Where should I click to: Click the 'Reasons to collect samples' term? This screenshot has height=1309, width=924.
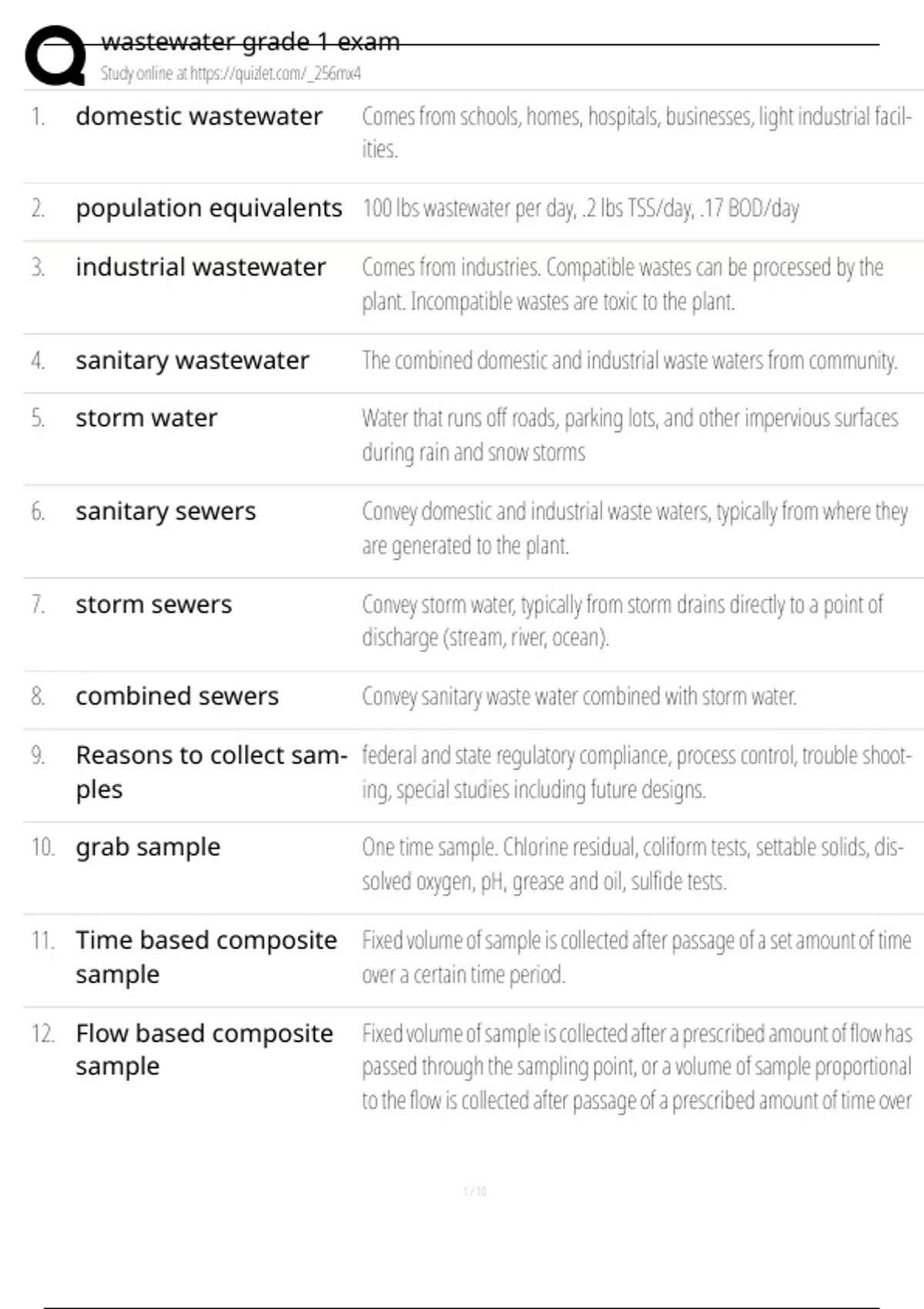209,772
